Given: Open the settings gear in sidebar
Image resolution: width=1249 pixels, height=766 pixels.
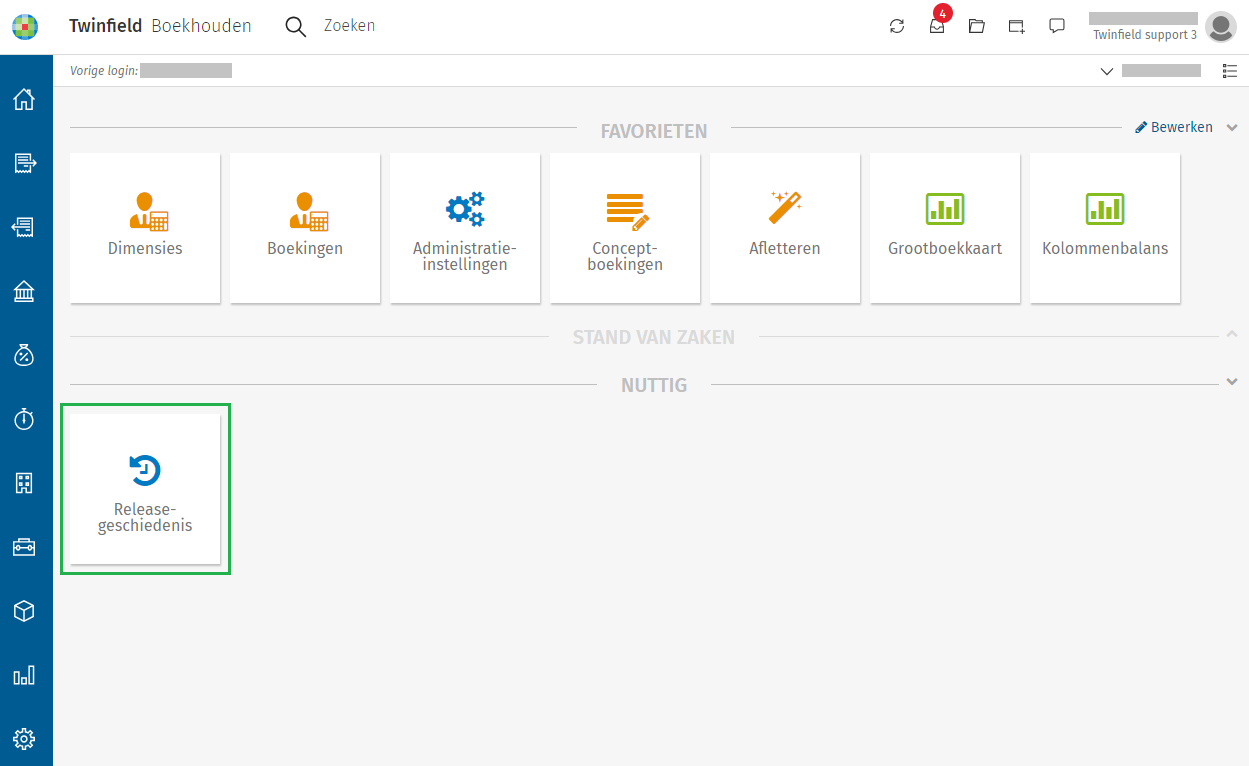Looking at the screenshot, I should 24,739.
